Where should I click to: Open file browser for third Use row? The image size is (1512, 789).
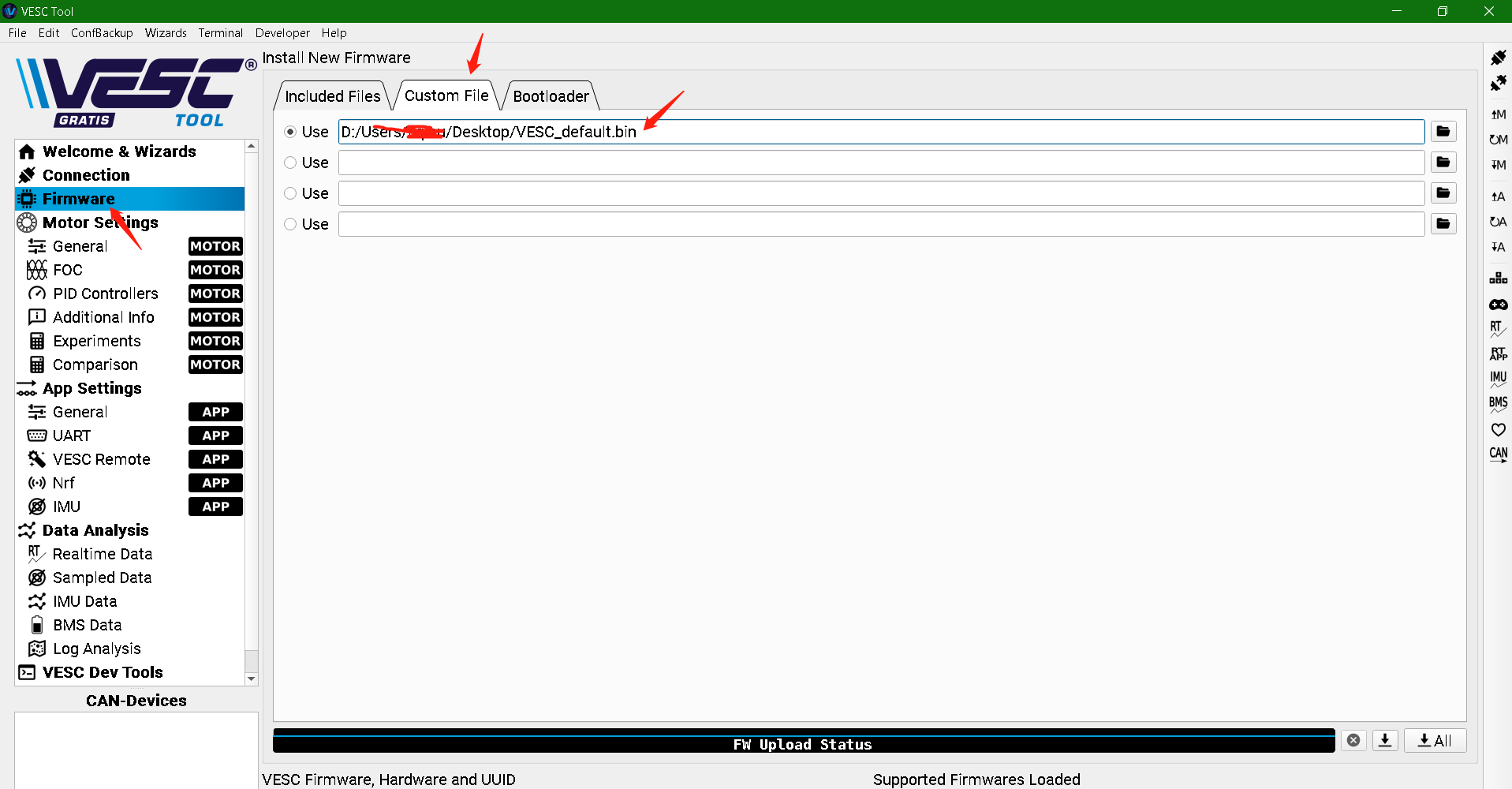click(x=1443, y=193)
